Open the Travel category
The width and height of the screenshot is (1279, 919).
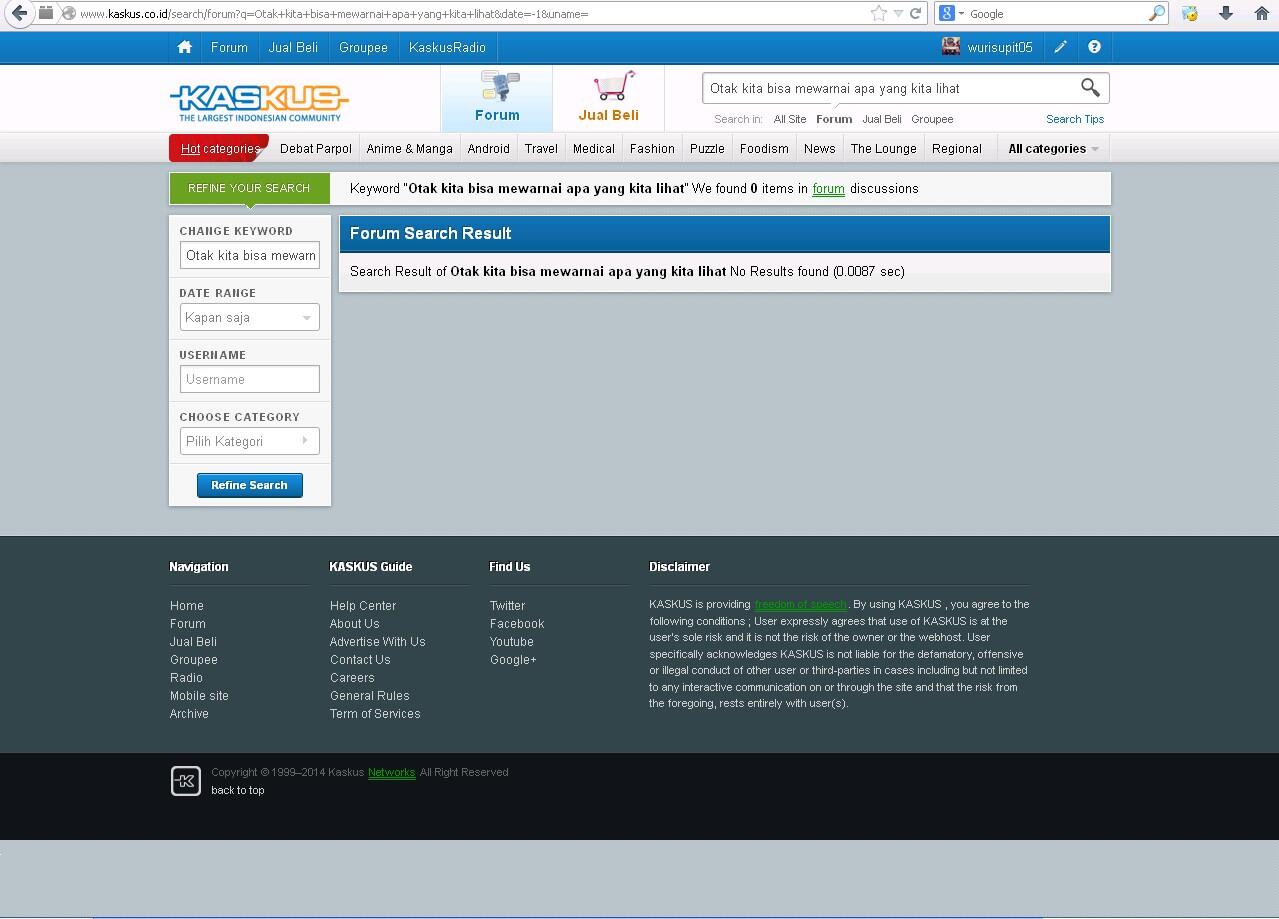pos(541,148)
